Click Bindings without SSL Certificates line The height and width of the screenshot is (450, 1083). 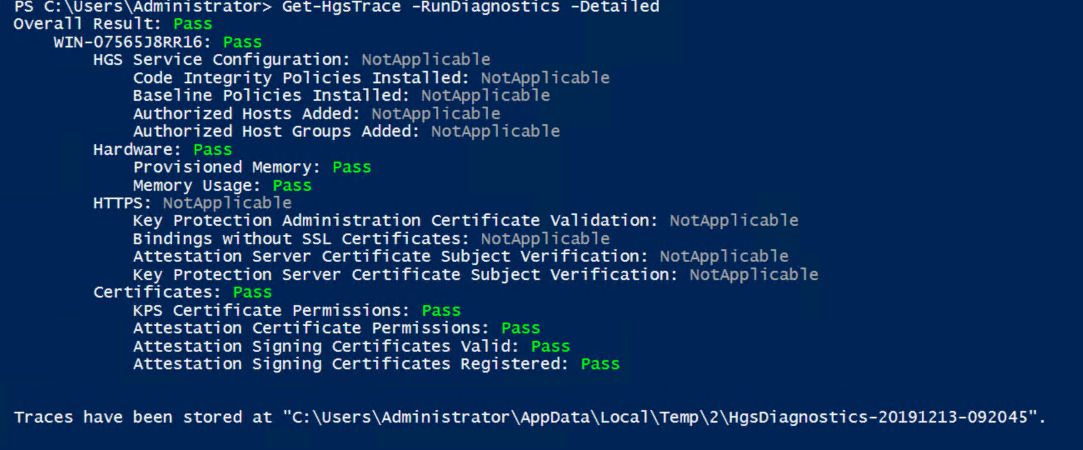(x=372, y=239)
